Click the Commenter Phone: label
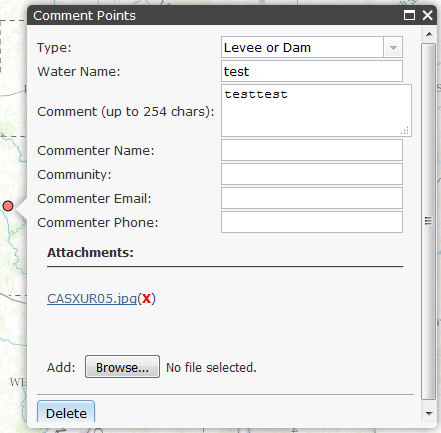Viewport: 441px width, 433px height. [x=98, y=223]
